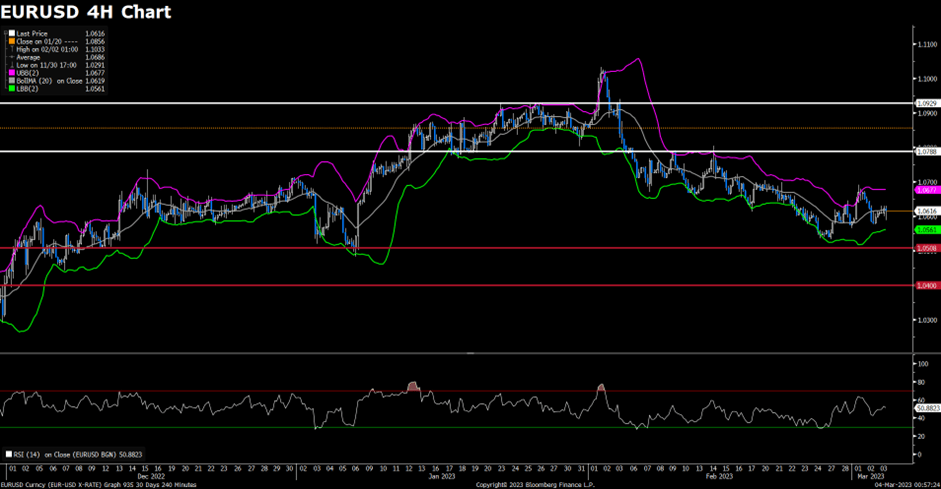
Task: Click the green 1.0561 lower band price tag
Action: (926, 229)
